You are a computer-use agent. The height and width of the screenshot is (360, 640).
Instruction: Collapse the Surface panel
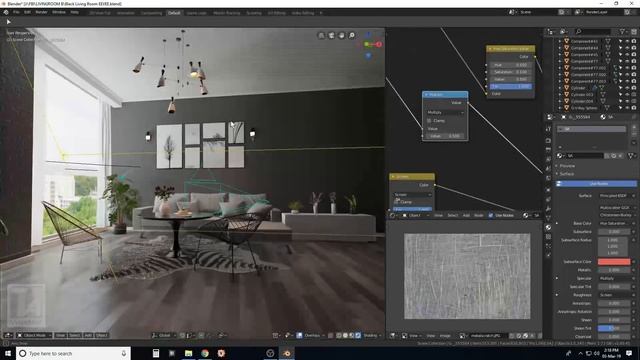click(567, 174)
